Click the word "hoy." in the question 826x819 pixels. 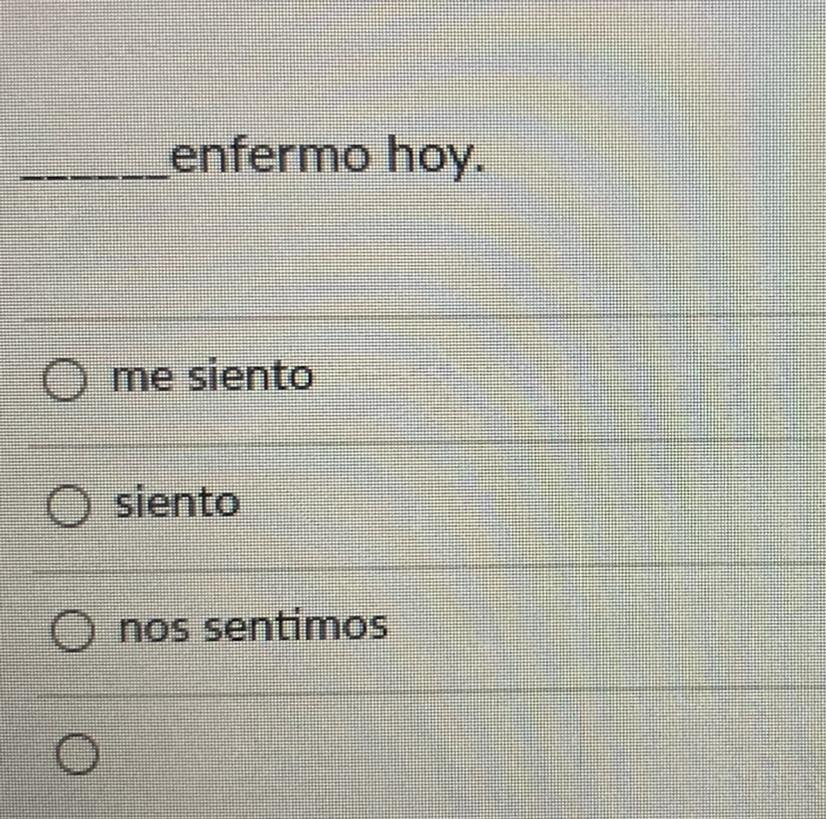(435, 156)
